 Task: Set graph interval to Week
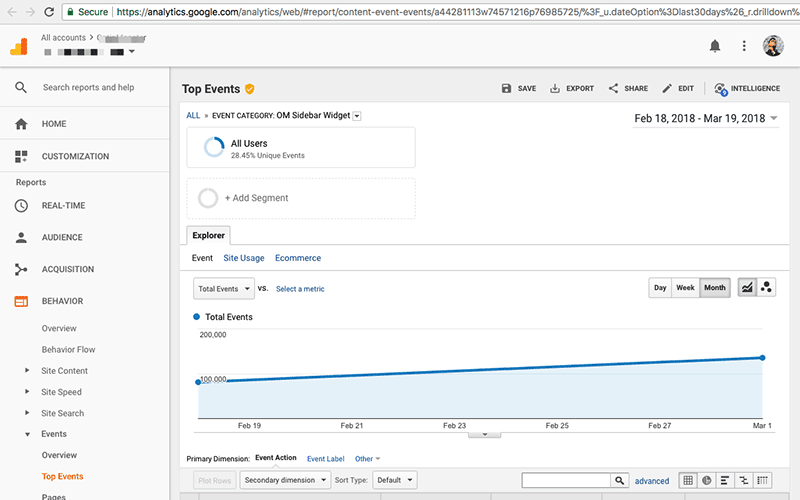(x=685, y=287)
